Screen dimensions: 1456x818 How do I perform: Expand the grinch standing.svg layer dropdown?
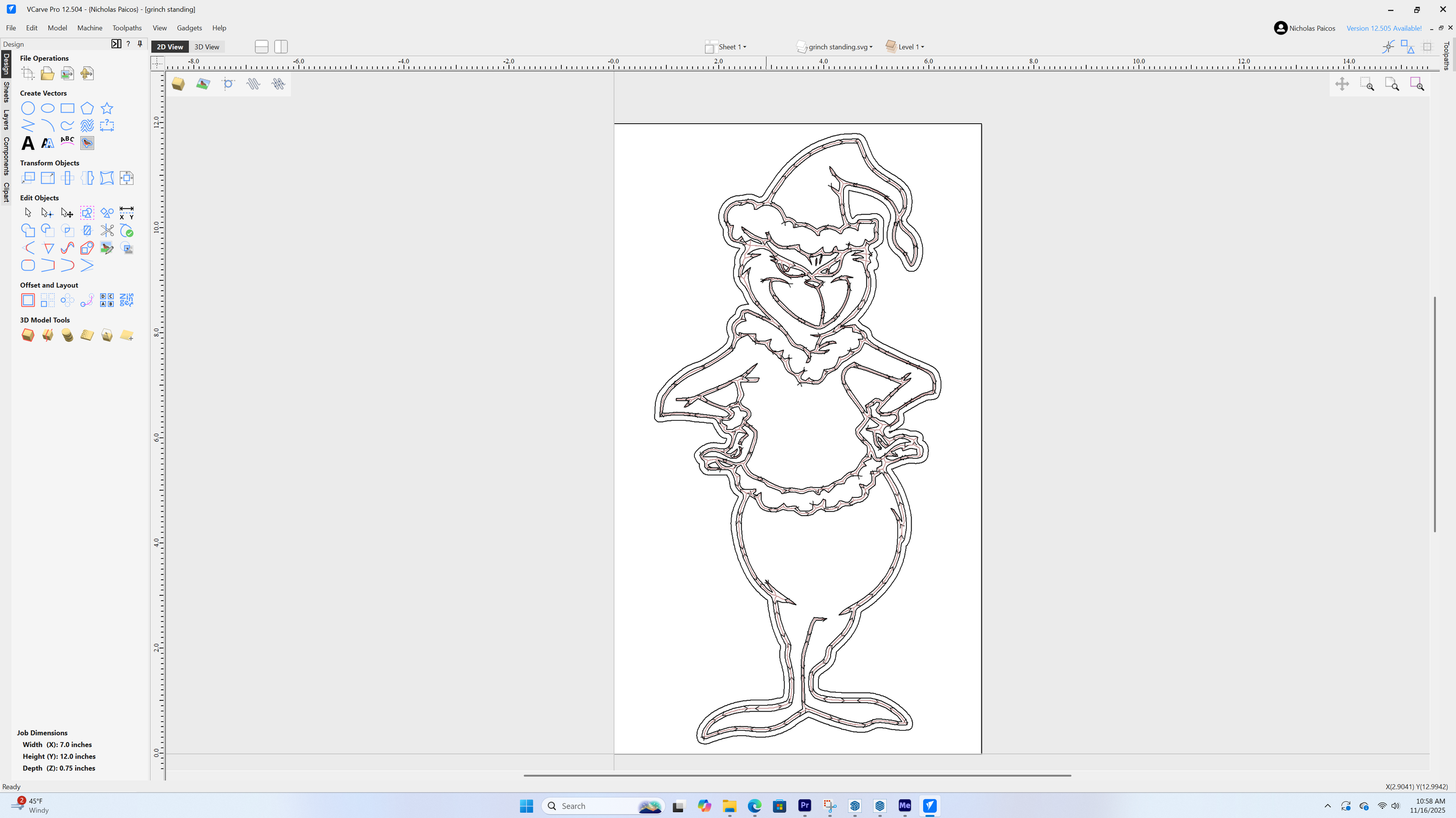(835, 47)
